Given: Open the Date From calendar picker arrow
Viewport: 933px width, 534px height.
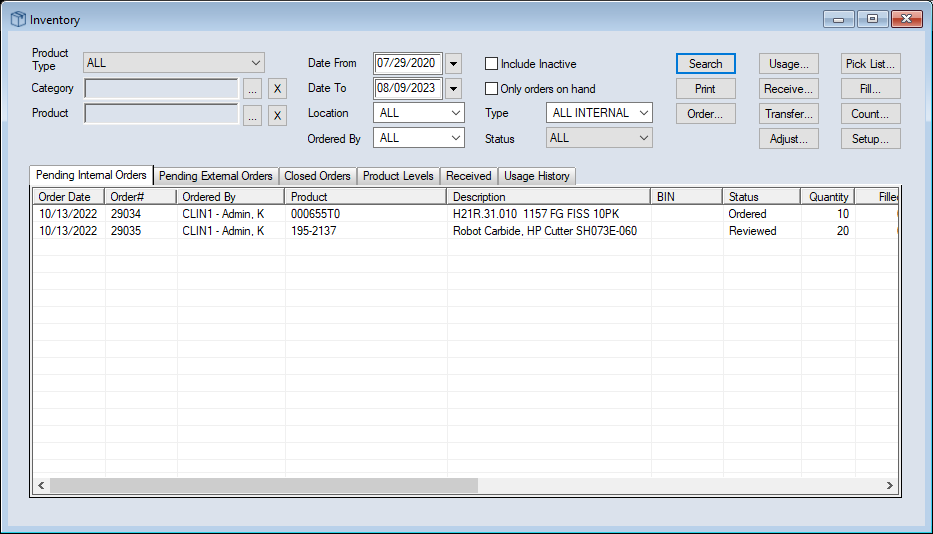Looking at the screenshot, I should [453, 63].
